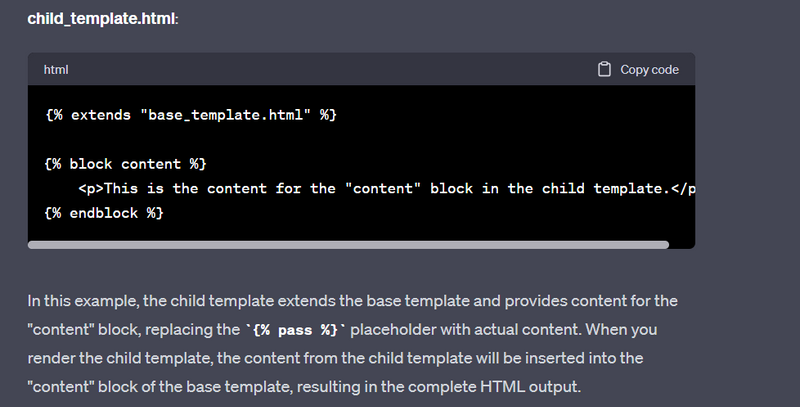Click the "{% endblock %}" code line
The width and height of the screenshot is (800, 407).
point(104,213)
